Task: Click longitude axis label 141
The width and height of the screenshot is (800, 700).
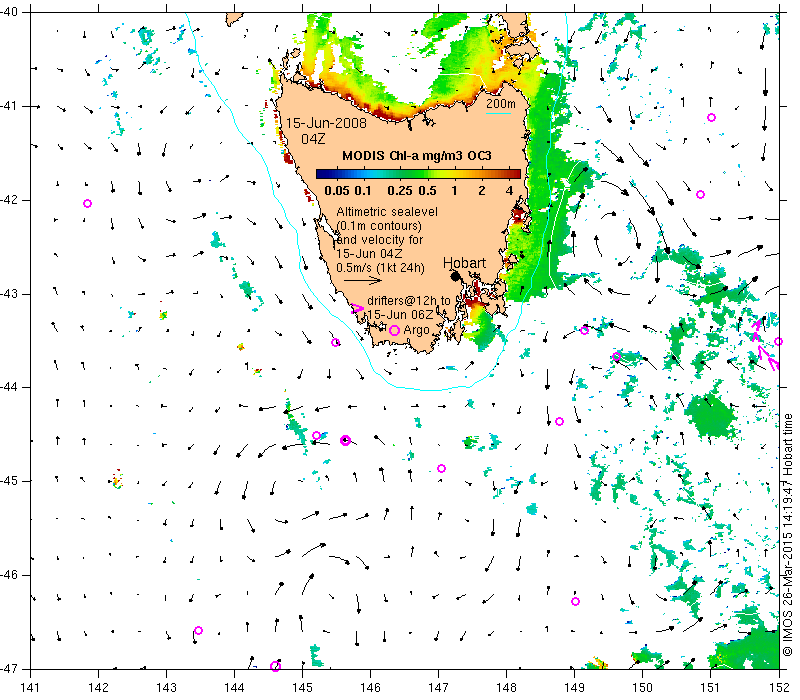Action: tap(31, 687)
